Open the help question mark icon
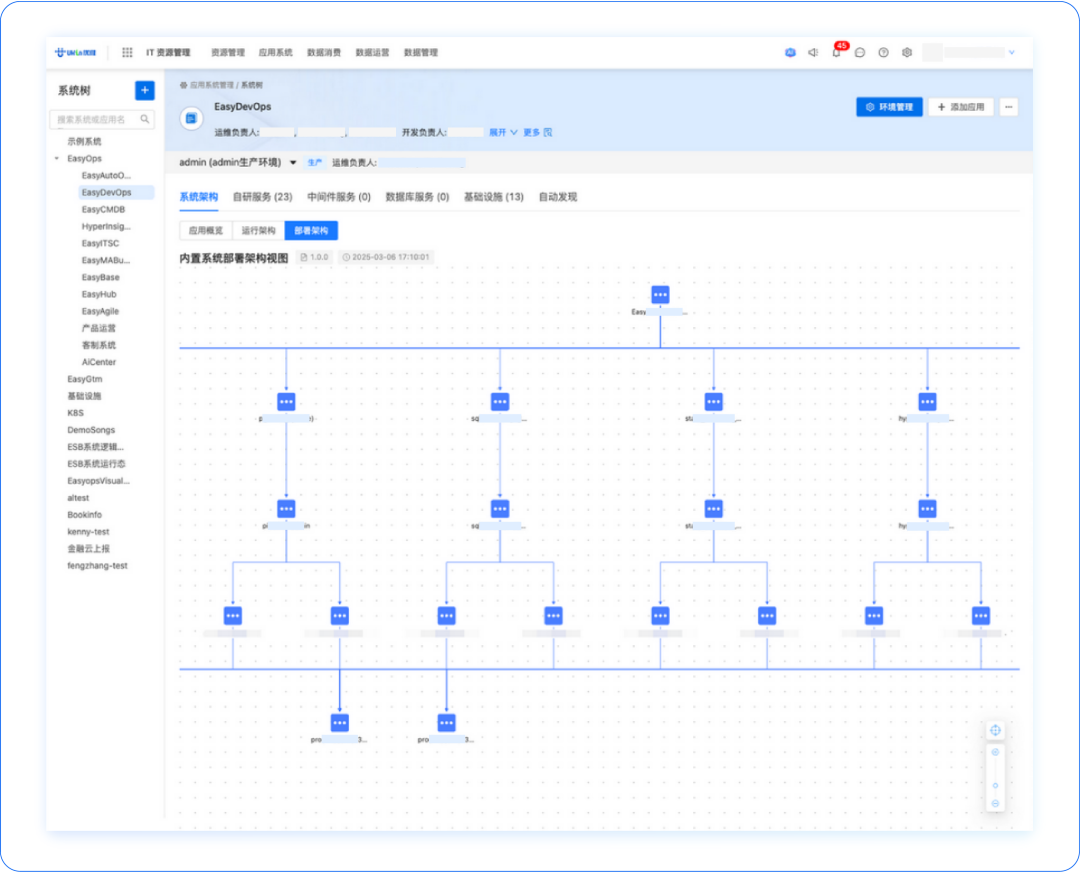 coord(883,52)
